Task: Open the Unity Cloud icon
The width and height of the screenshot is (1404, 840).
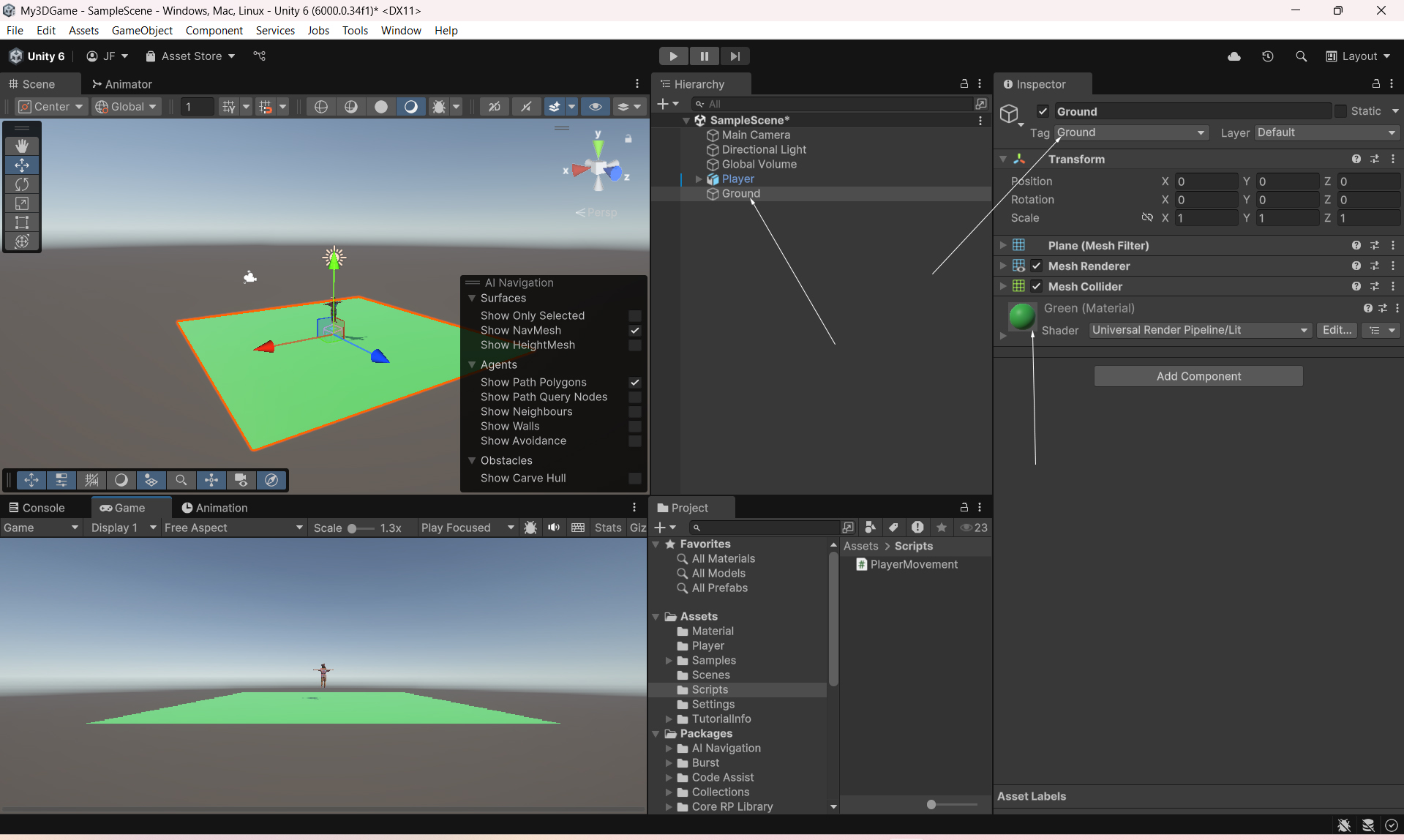Action: pyautogui.click(x=1234, y=56)
